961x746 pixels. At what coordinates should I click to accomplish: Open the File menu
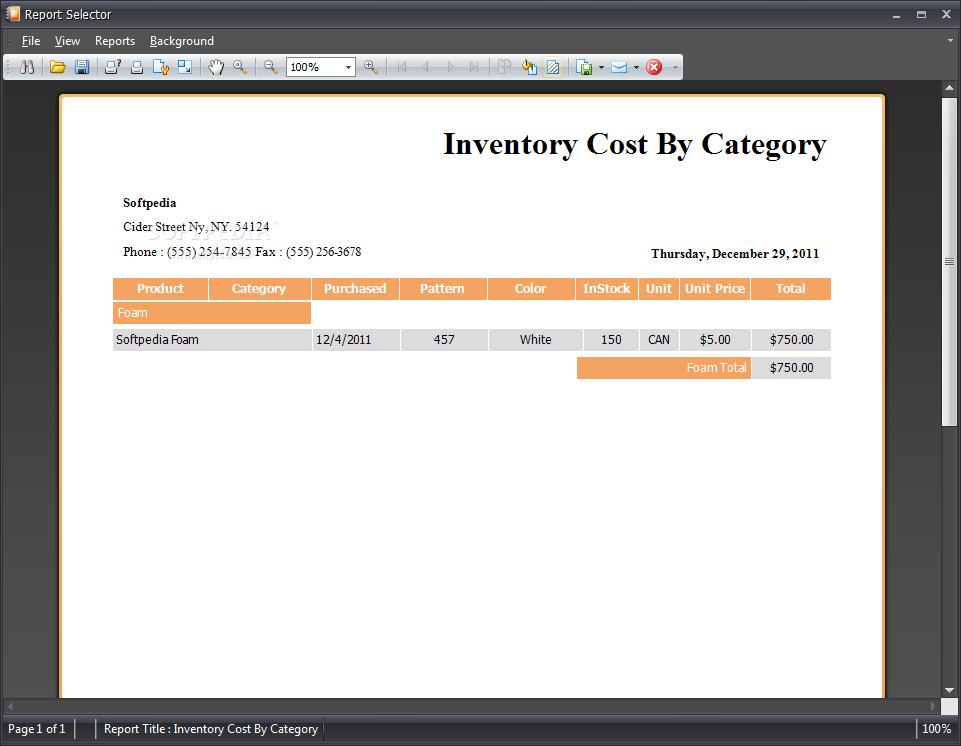point(31,41)
